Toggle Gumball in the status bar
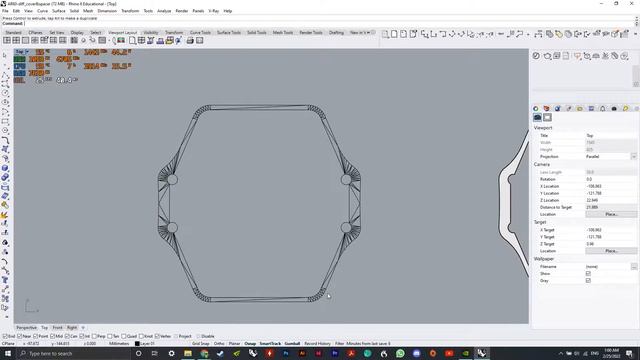Screen dimensions: 640x360 tap(292, 344)
